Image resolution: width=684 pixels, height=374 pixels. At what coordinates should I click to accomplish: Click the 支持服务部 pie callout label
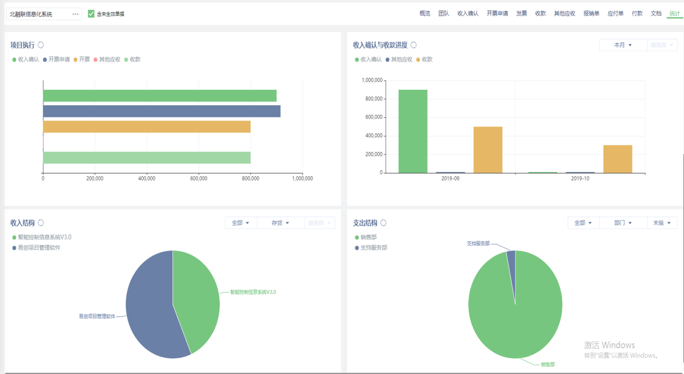click(x=478, y=244)
